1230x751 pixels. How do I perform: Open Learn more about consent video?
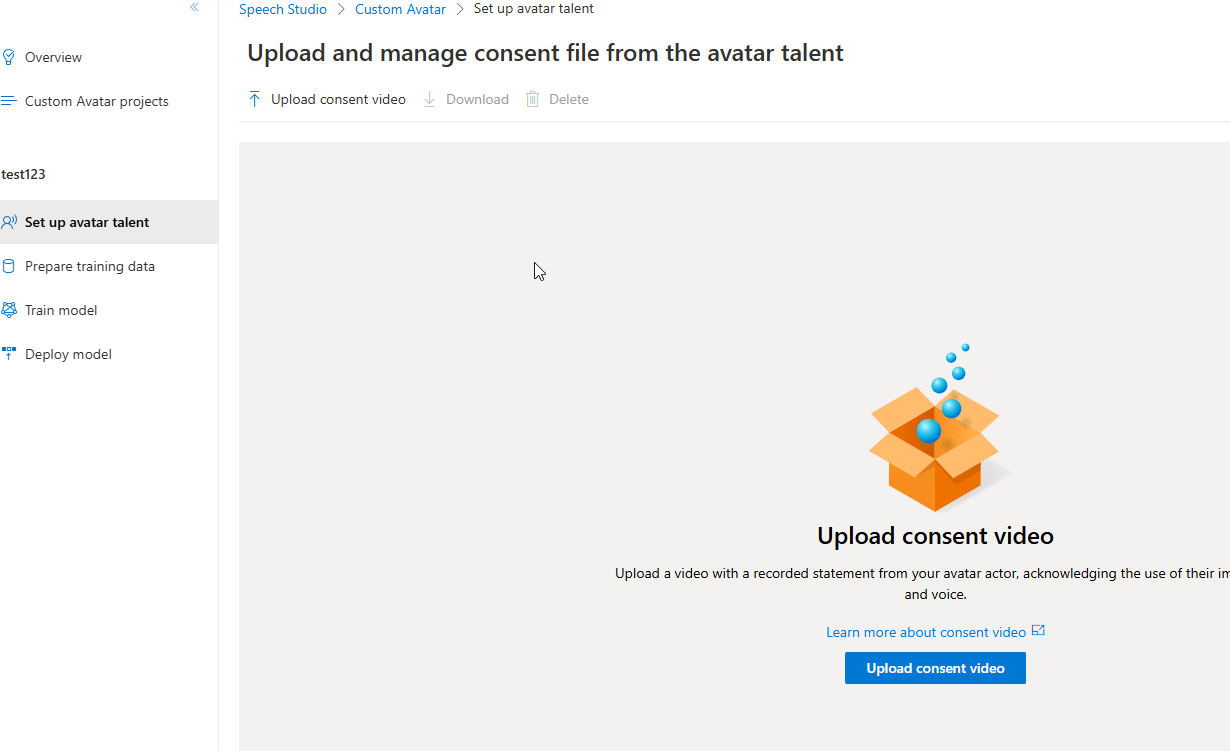click(924, 631)
